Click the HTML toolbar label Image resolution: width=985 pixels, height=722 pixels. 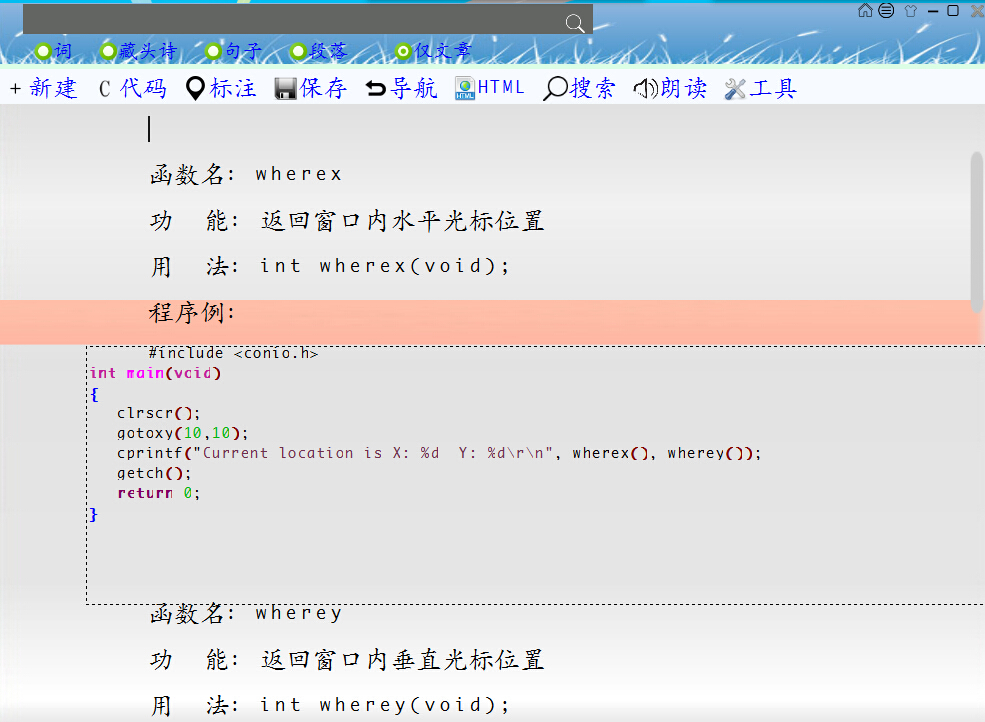click(501, 87)
